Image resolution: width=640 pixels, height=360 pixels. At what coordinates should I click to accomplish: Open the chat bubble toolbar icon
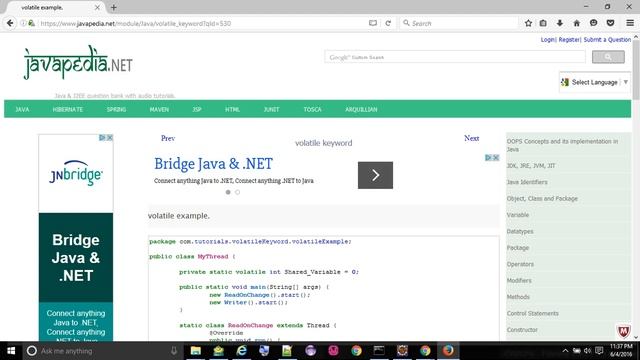[x=593, y=23]
